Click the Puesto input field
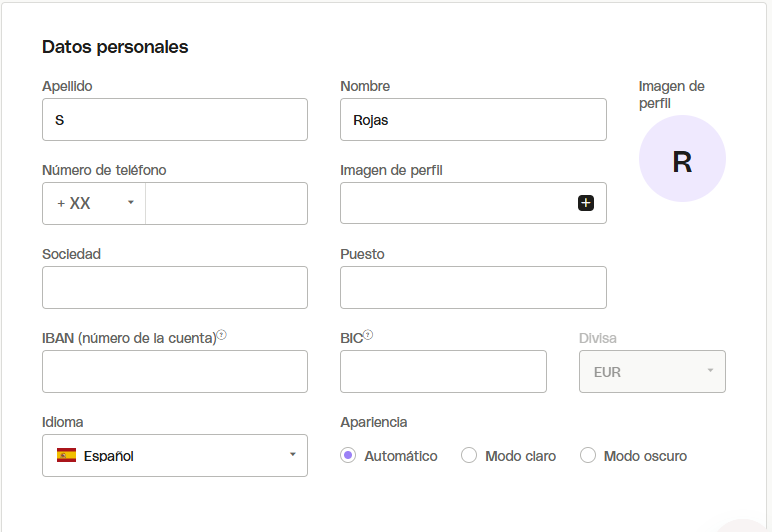Screen dimensions: 772x532 [473, 288]
